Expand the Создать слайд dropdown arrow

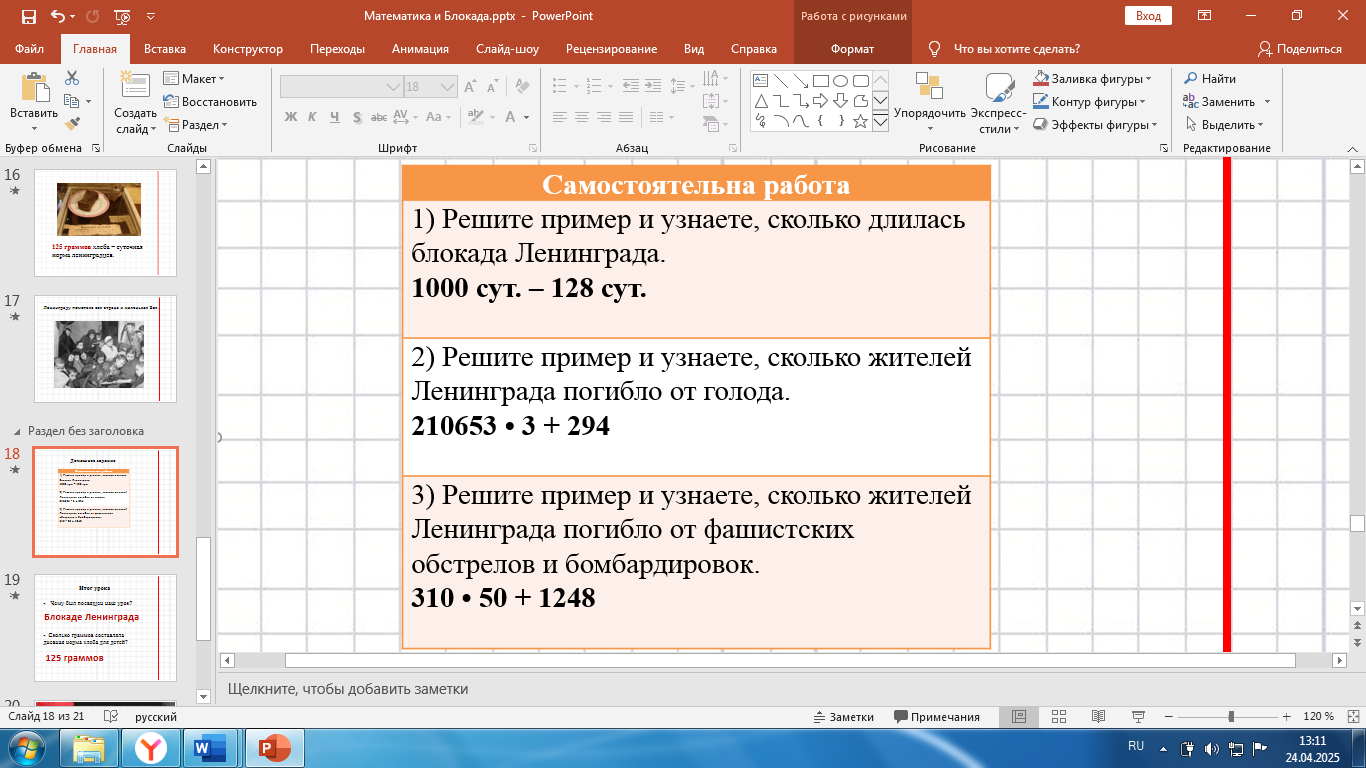[154, 128]
